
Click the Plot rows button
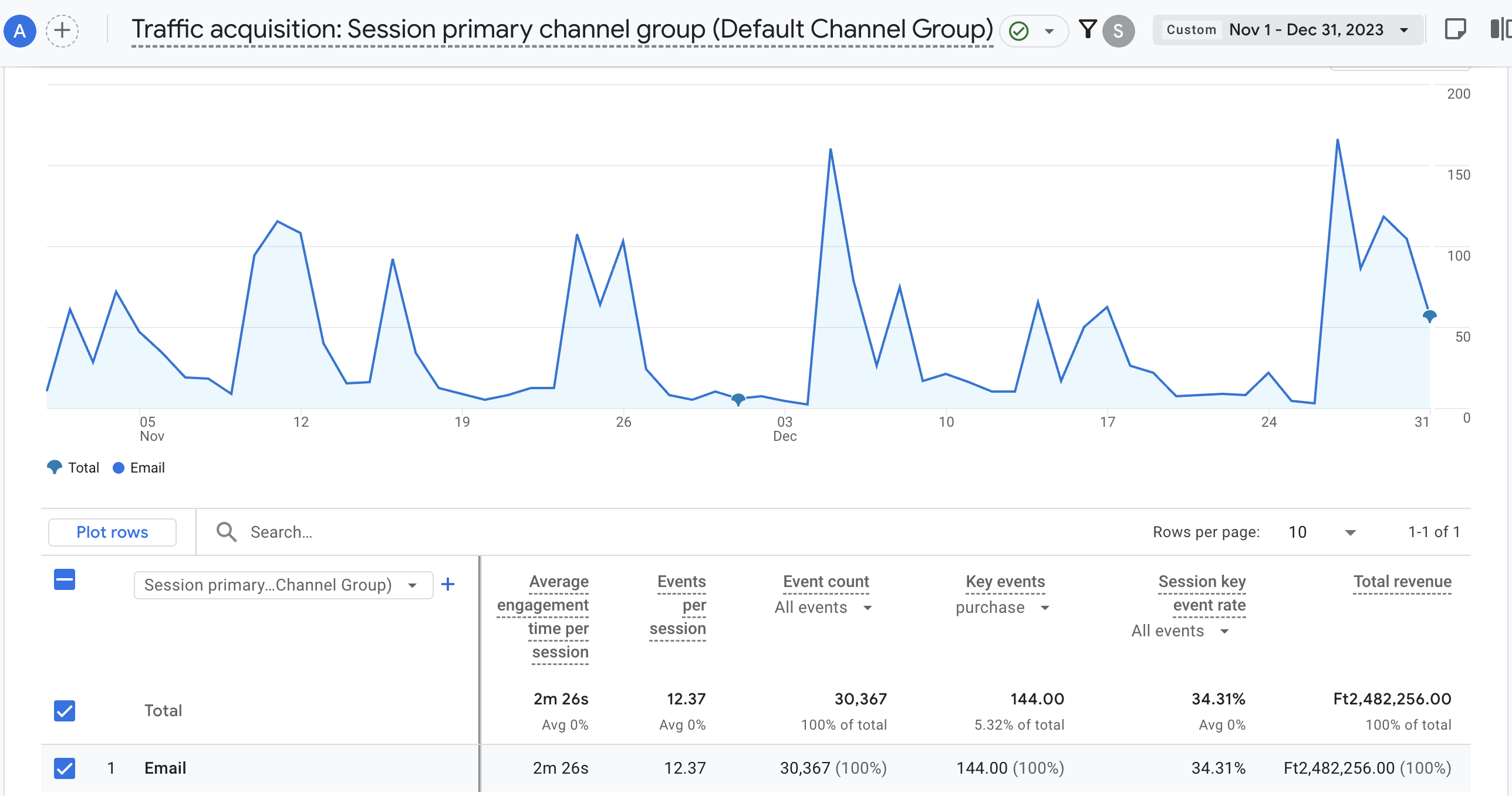coord(112,532)
